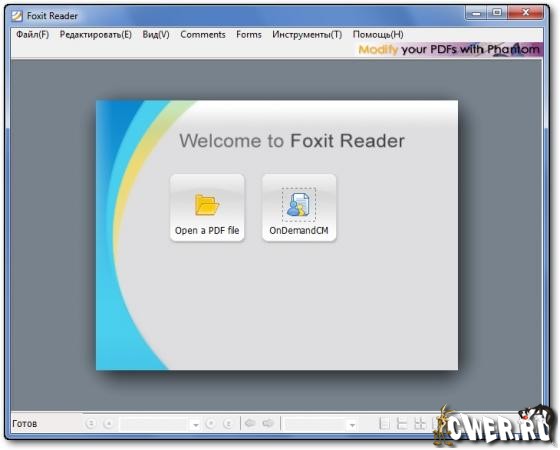Image resolution: width=560 pixels, height=450 pixels.
Task: Open the Файл(F) menu
Action: (32, 35)
